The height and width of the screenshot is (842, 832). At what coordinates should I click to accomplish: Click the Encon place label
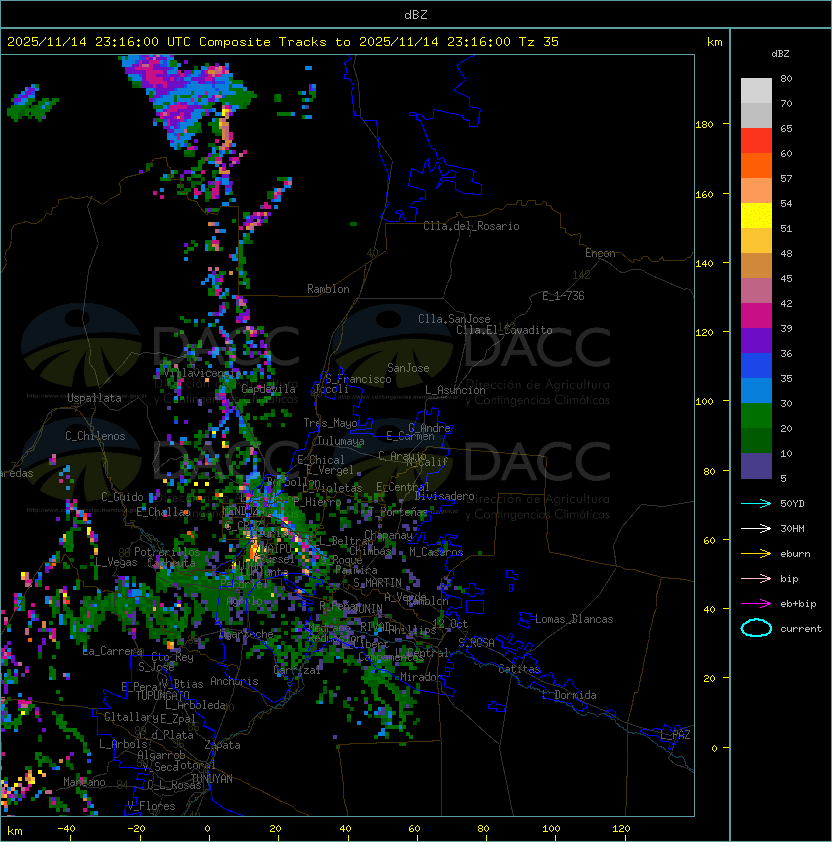point(600,253)
